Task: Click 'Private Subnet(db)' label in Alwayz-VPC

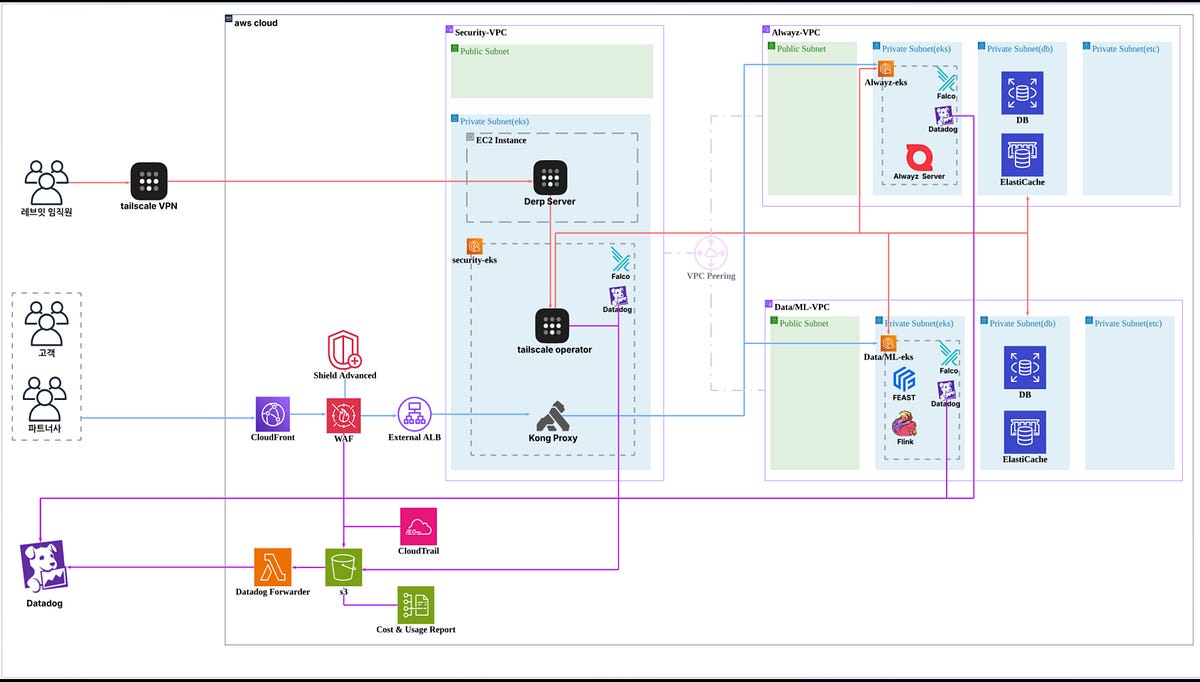Action: [1021, 48]
